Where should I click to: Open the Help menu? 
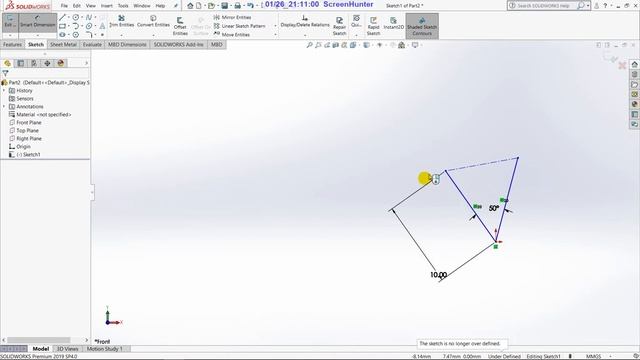160,6
